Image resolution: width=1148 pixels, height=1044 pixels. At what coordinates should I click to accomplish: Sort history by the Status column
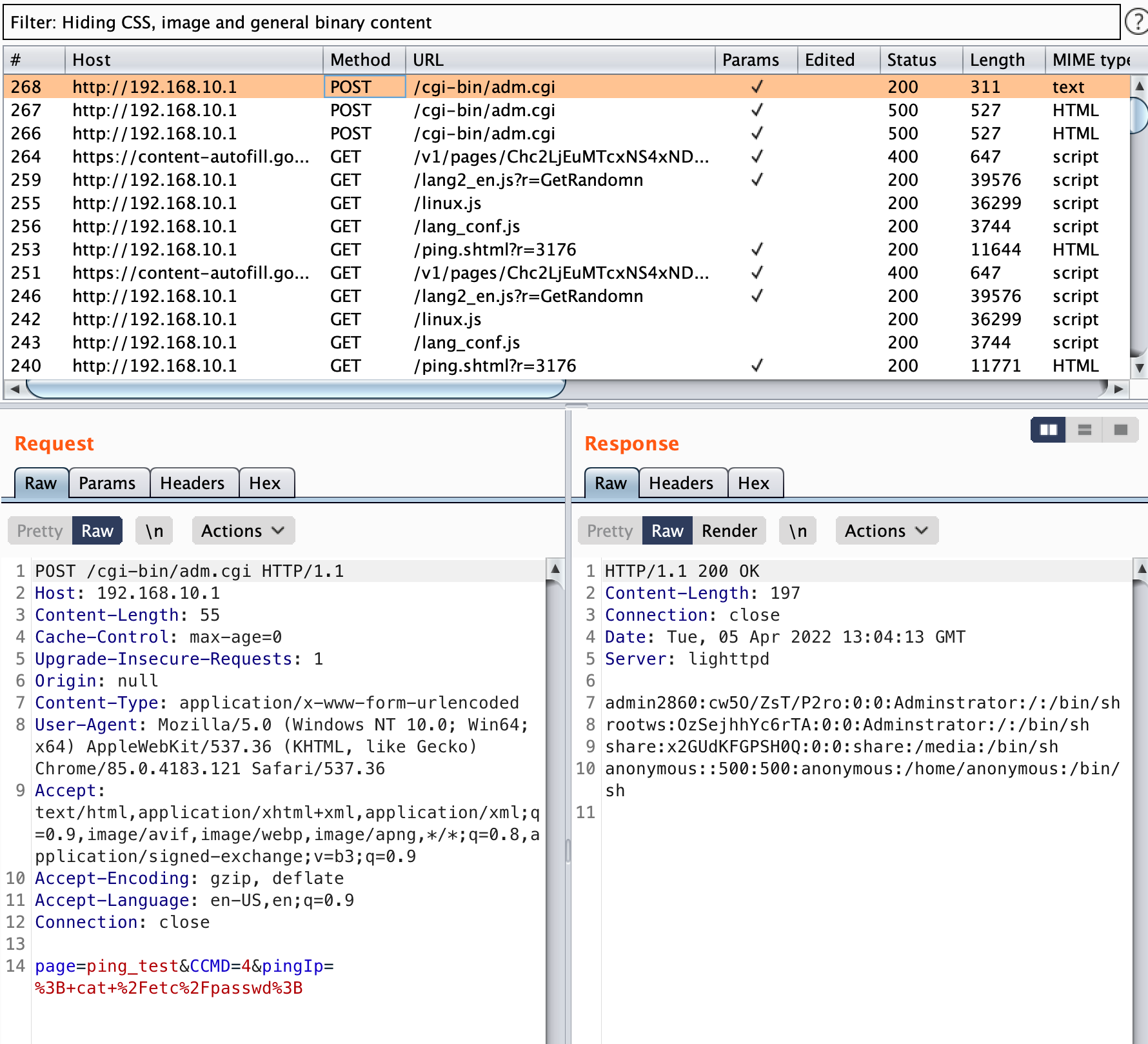[921, 60]
